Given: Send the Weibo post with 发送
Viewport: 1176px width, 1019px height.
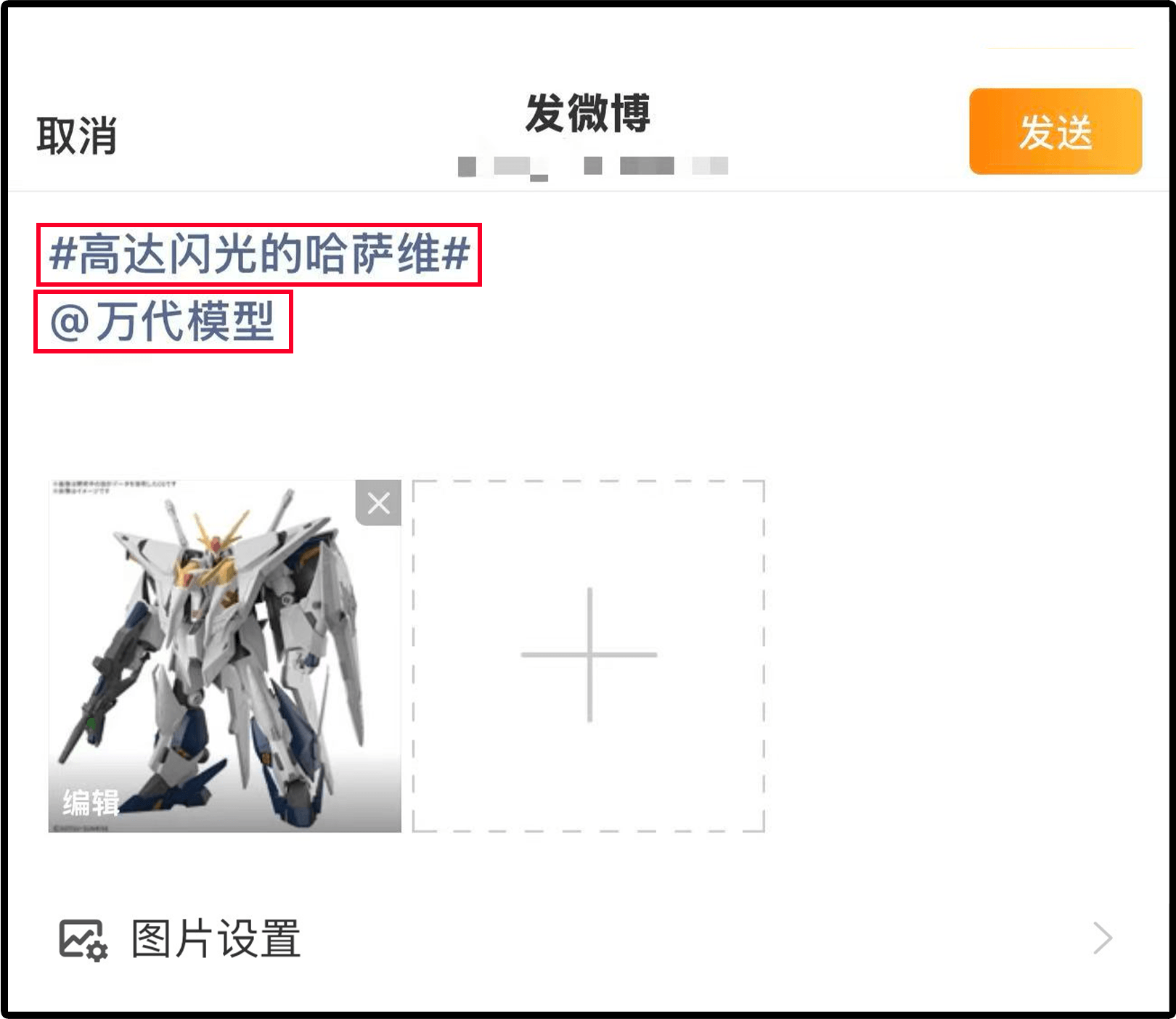Looking at the screenshot, I should click(1055, 131).
